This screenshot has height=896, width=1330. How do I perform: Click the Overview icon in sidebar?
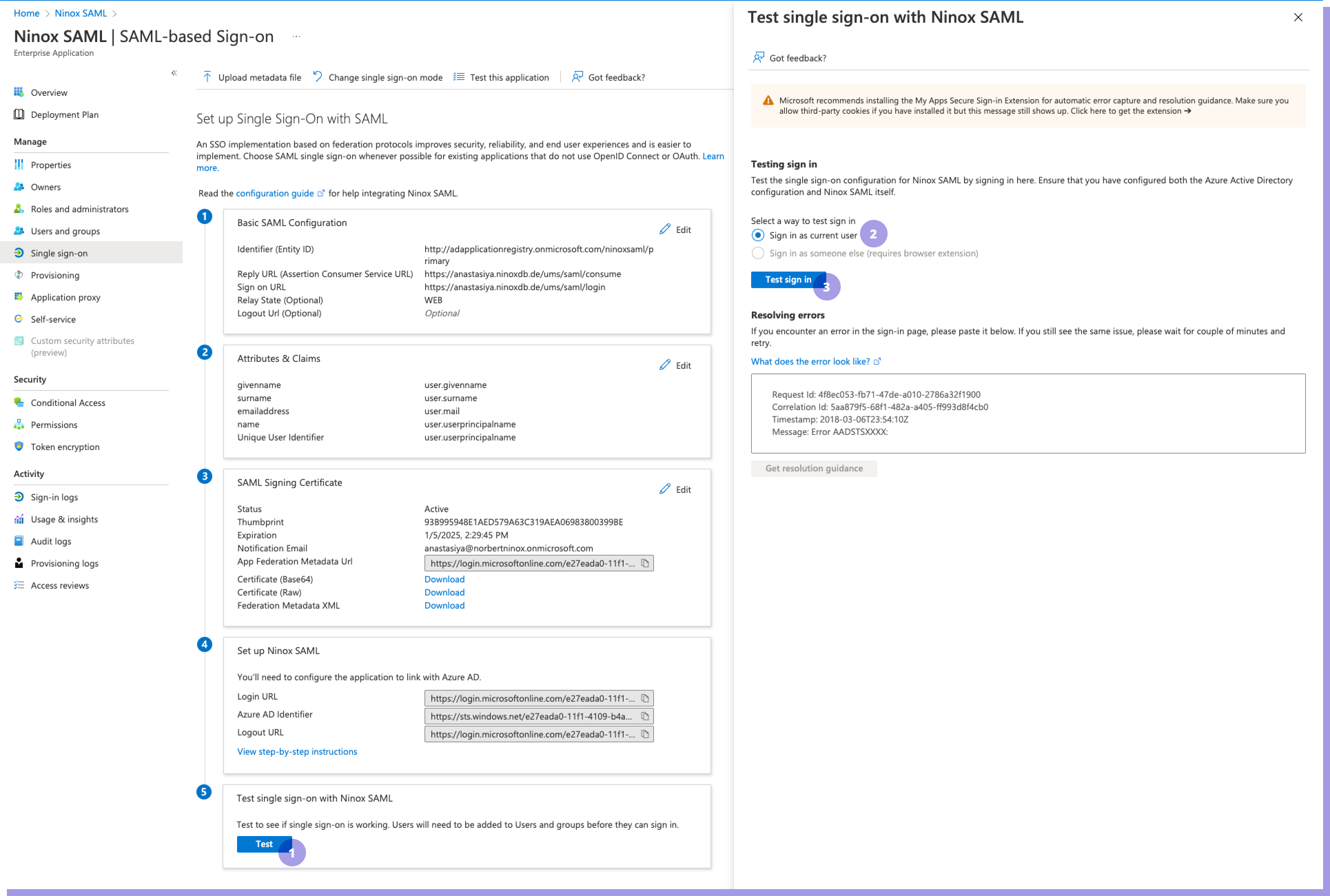pos(19,92)
